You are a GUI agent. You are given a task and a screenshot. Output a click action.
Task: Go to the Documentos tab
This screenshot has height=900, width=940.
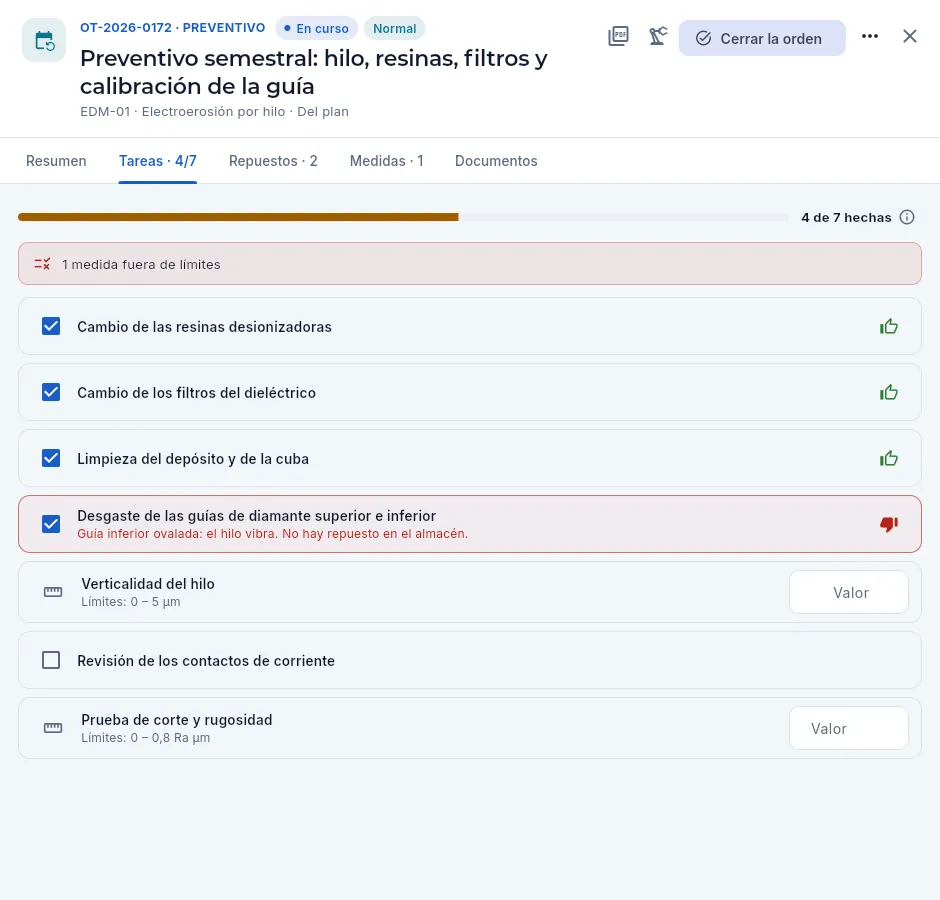tap(496, 161)
